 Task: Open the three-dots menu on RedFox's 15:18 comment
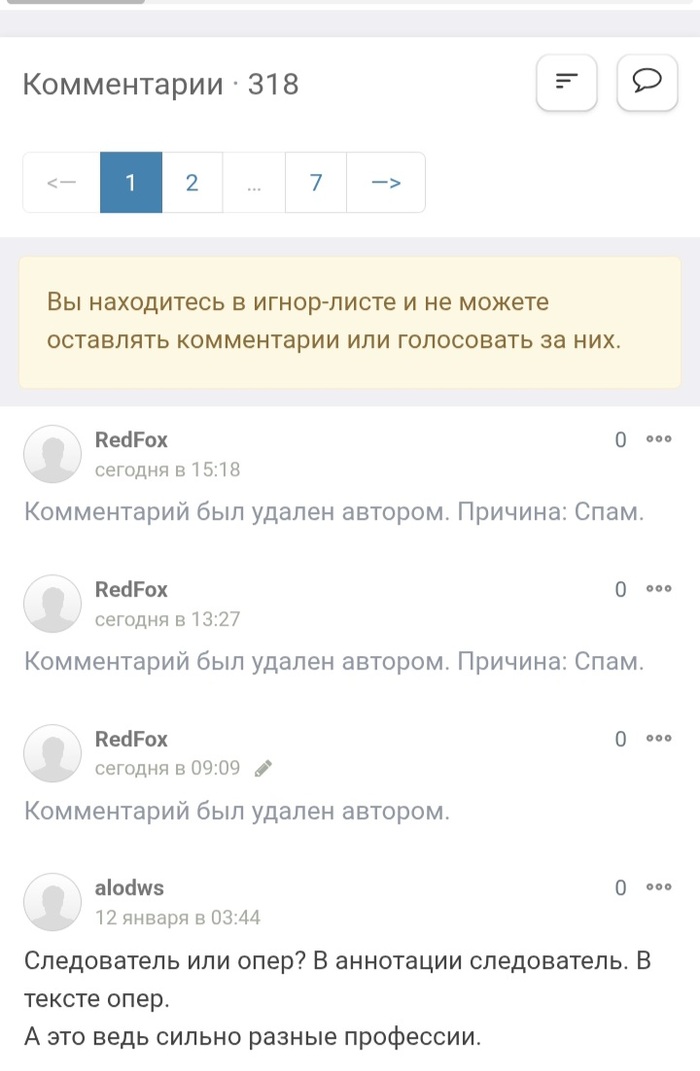(658, 439)
